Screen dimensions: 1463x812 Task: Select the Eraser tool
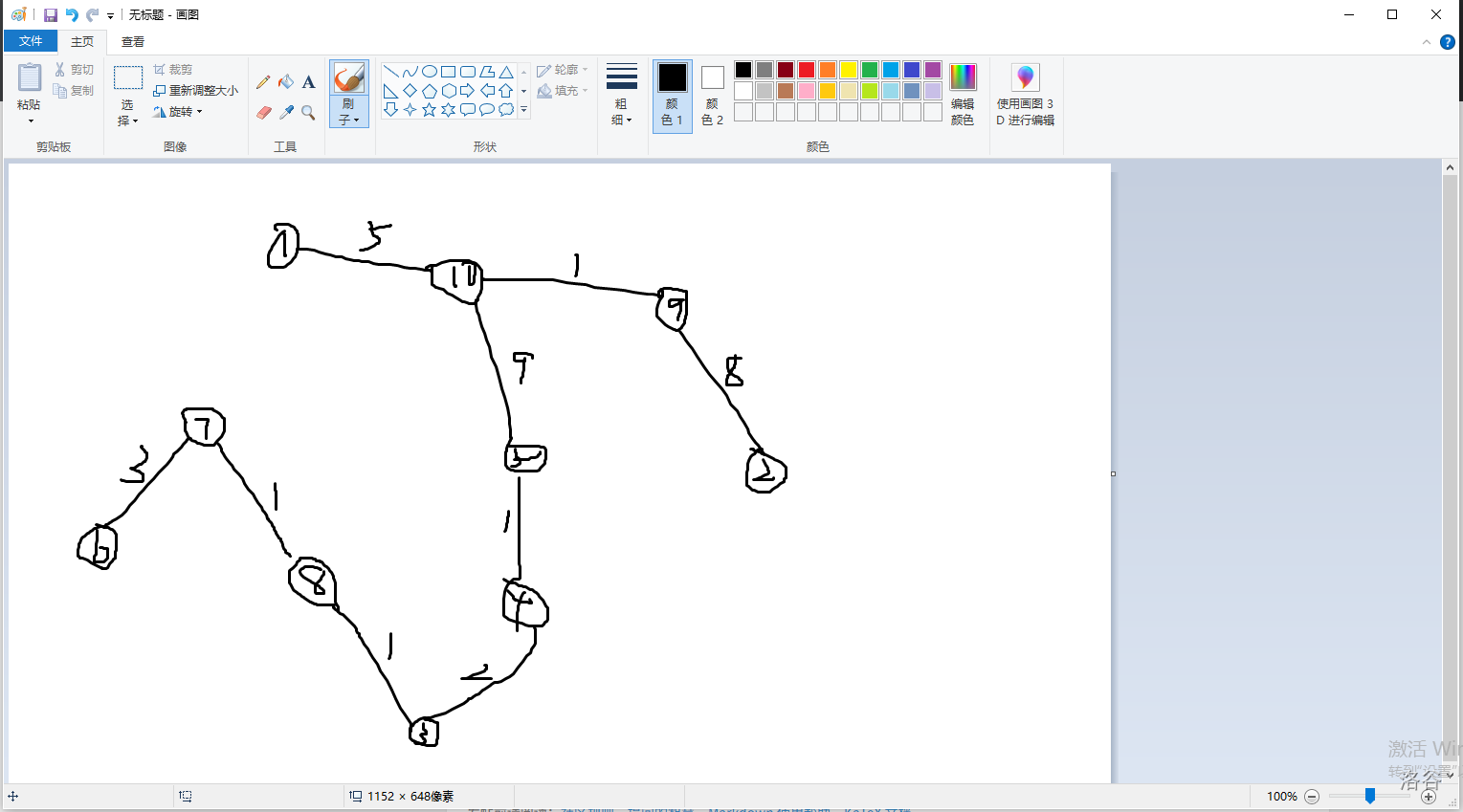coord(264,113)
